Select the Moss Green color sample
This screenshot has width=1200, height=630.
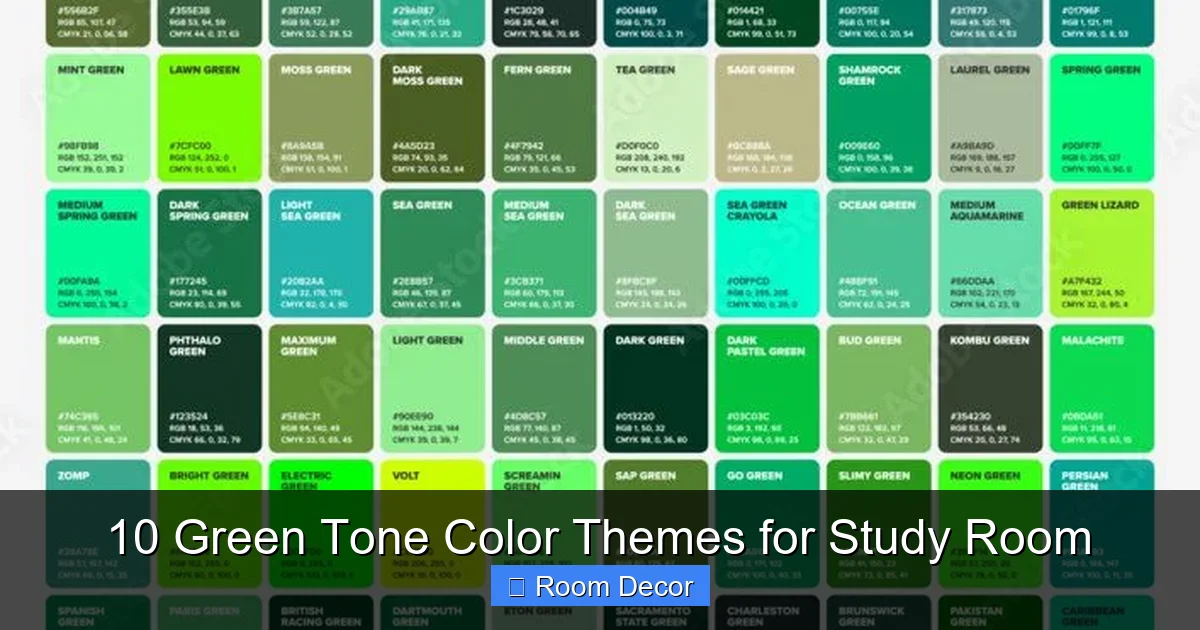[x=321, y=117]
